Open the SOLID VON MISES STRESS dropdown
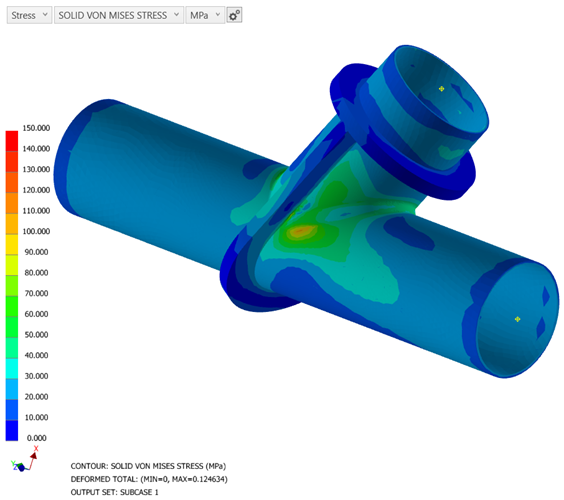Image resolution: width=564 pixels, height=500 pixels. point(119,15)
